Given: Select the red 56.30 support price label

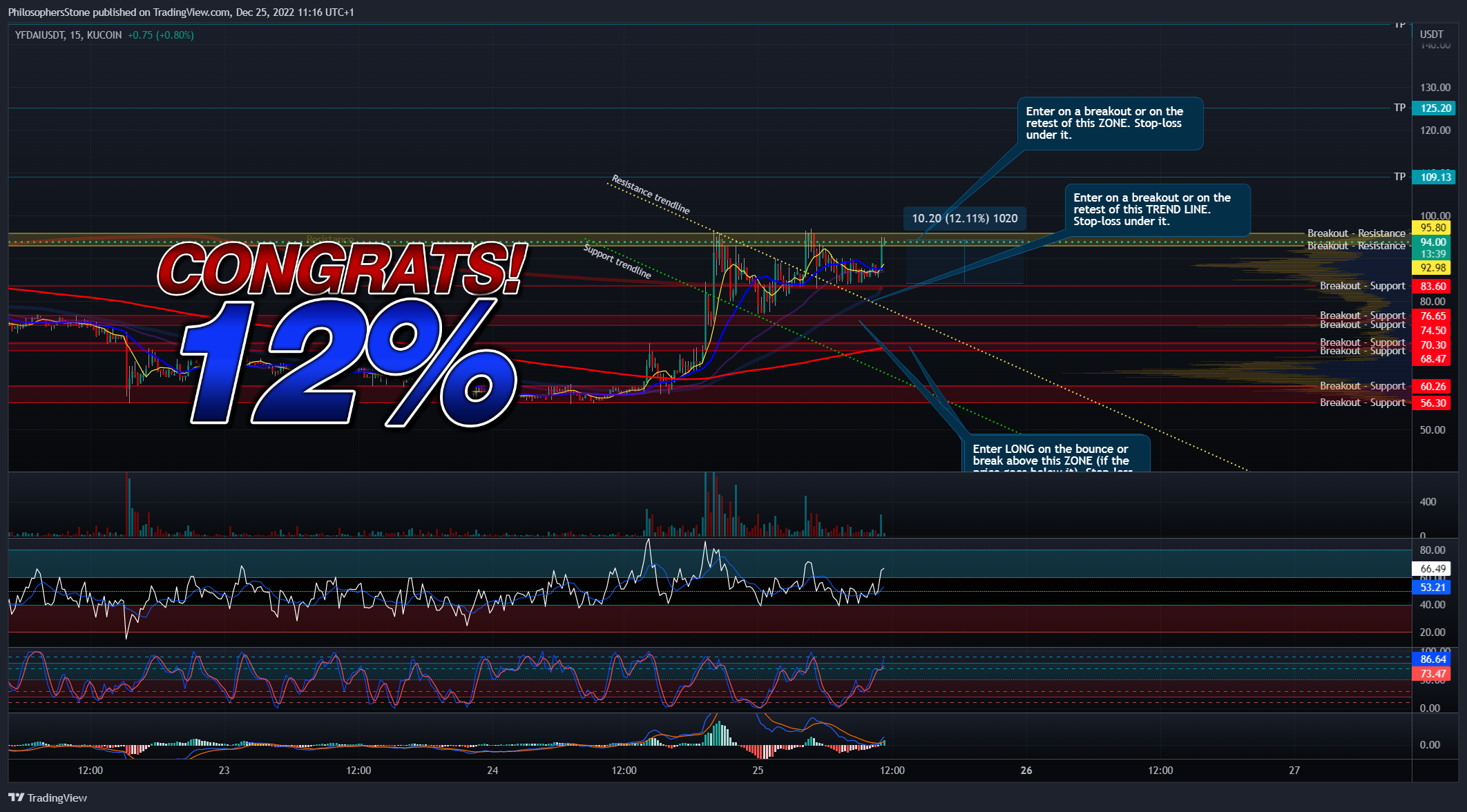Looking at the screenshot, I should [x=1432, y=403].
